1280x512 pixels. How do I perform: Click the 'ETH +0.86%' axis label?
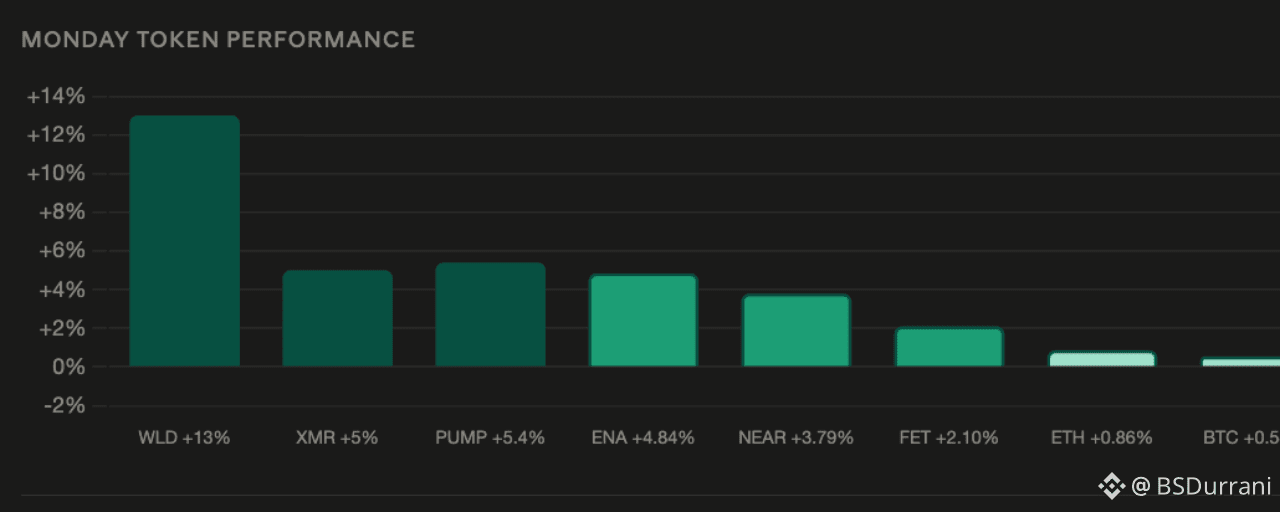tap(1102, 438)
